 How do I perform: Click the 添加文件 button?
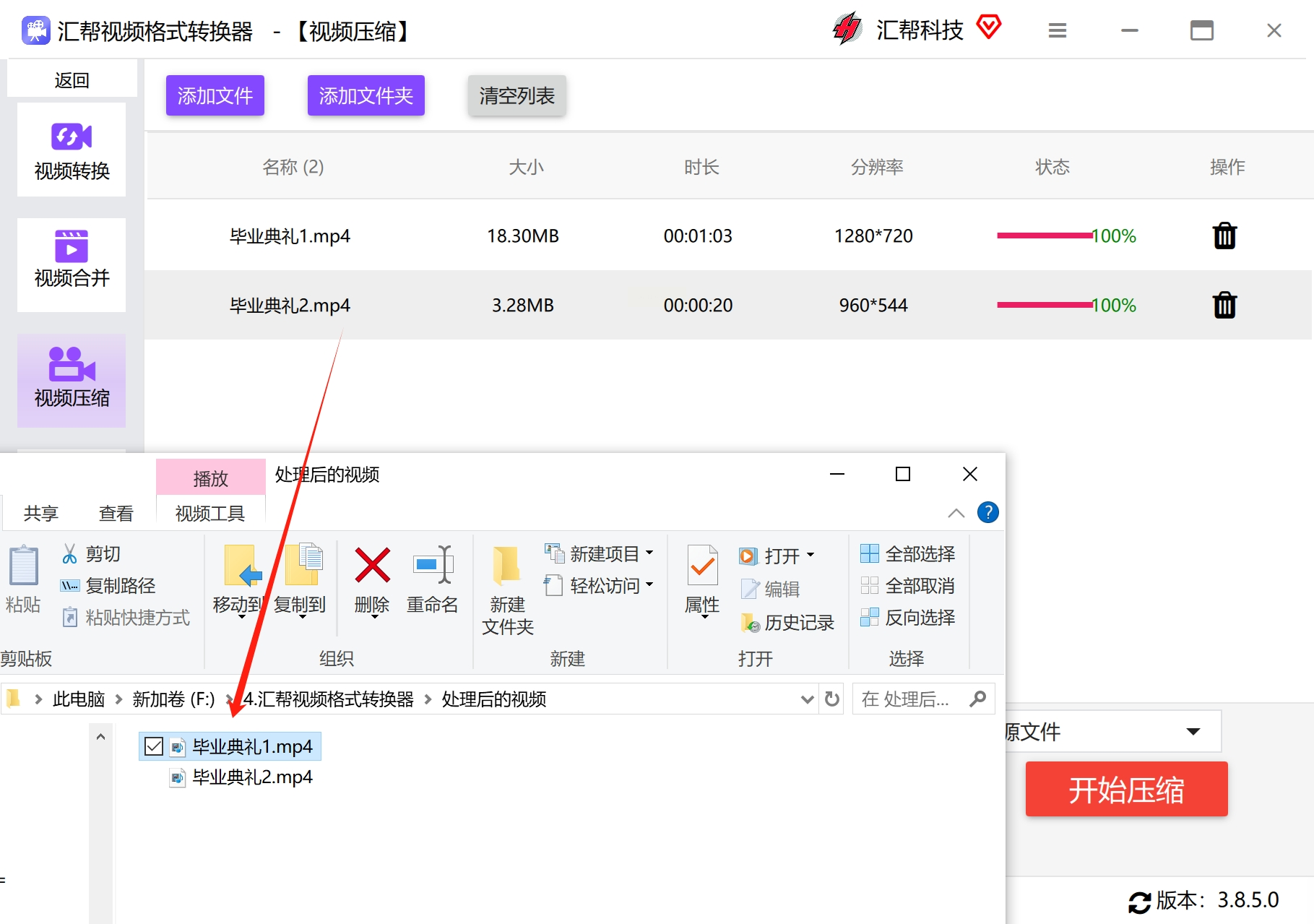coord(215,95)
